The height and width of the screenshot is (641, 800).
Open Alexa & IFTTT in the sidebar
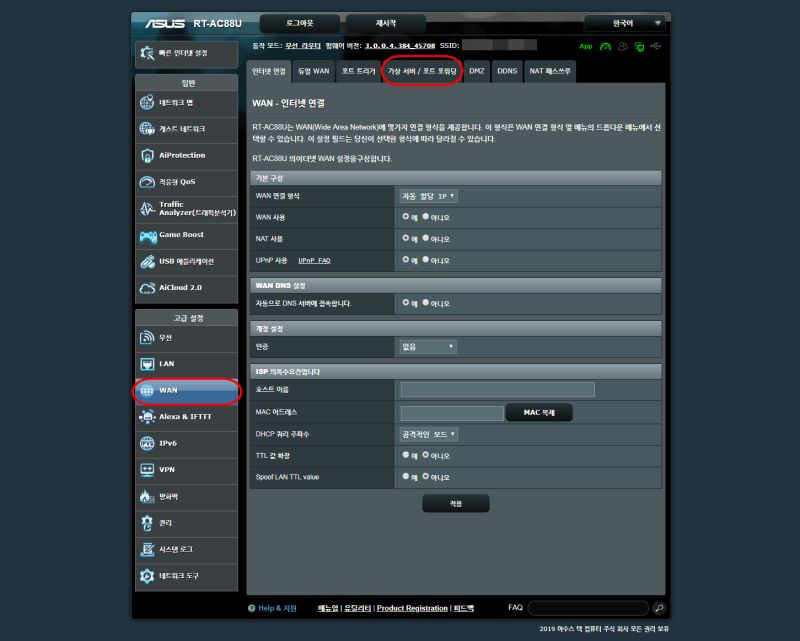186,417
